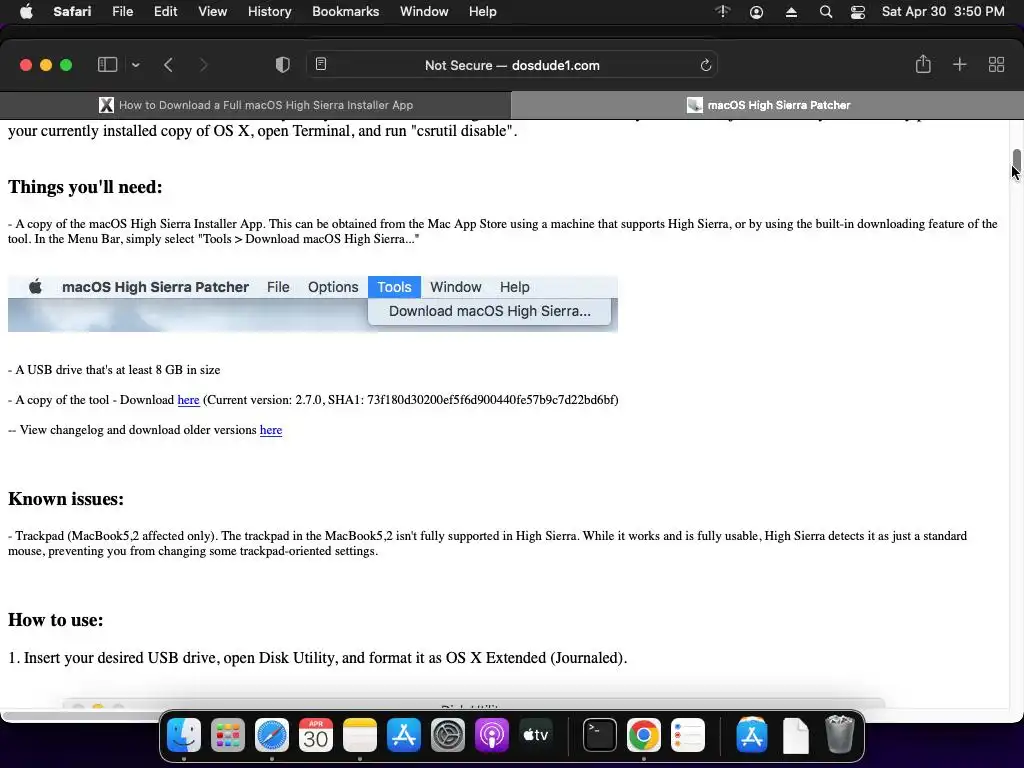Open the Help menu in the menu bar
Screen dimensions: 1024x768
coord(483,12)
